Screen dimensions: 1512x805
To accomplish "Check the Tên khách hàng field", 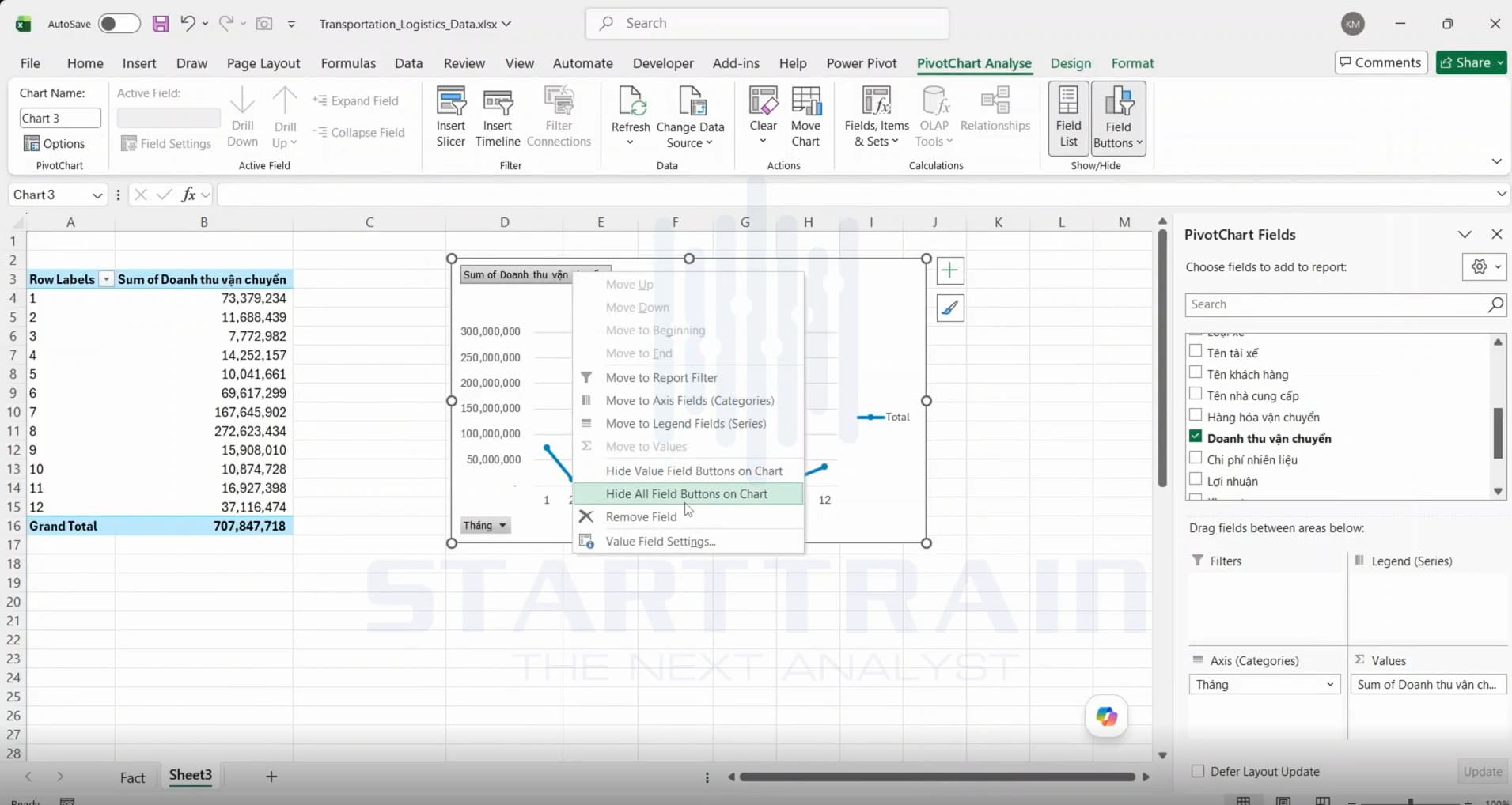I will click(1196, 373).
